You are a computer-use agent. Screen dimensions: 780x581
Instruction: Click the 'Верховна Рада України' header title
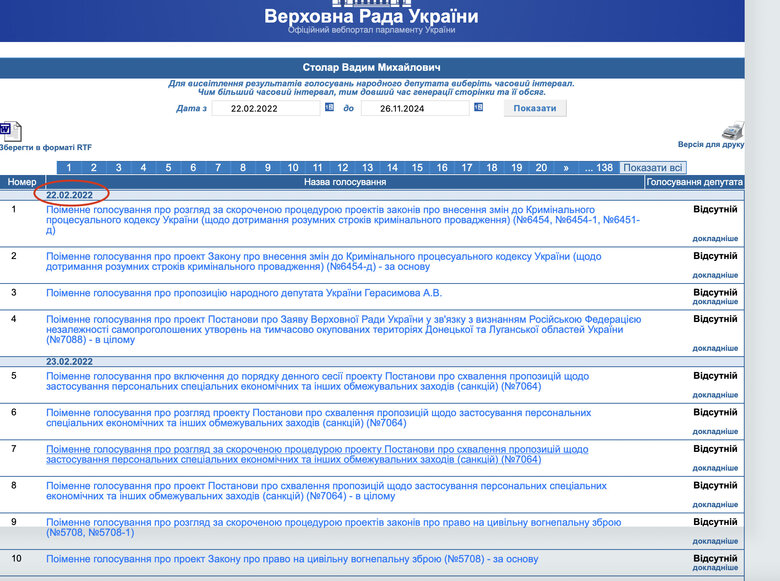click(371, 17)
